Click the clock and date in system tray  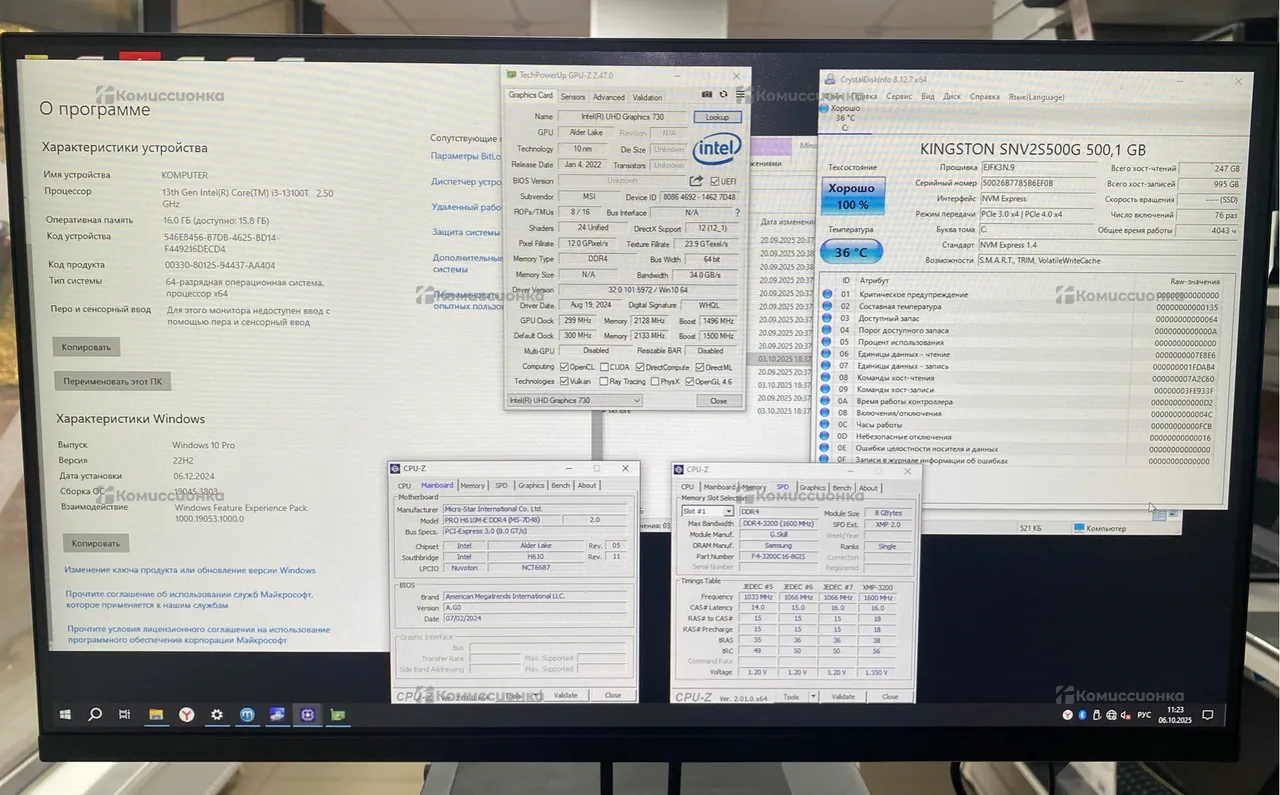point(1175,715)
